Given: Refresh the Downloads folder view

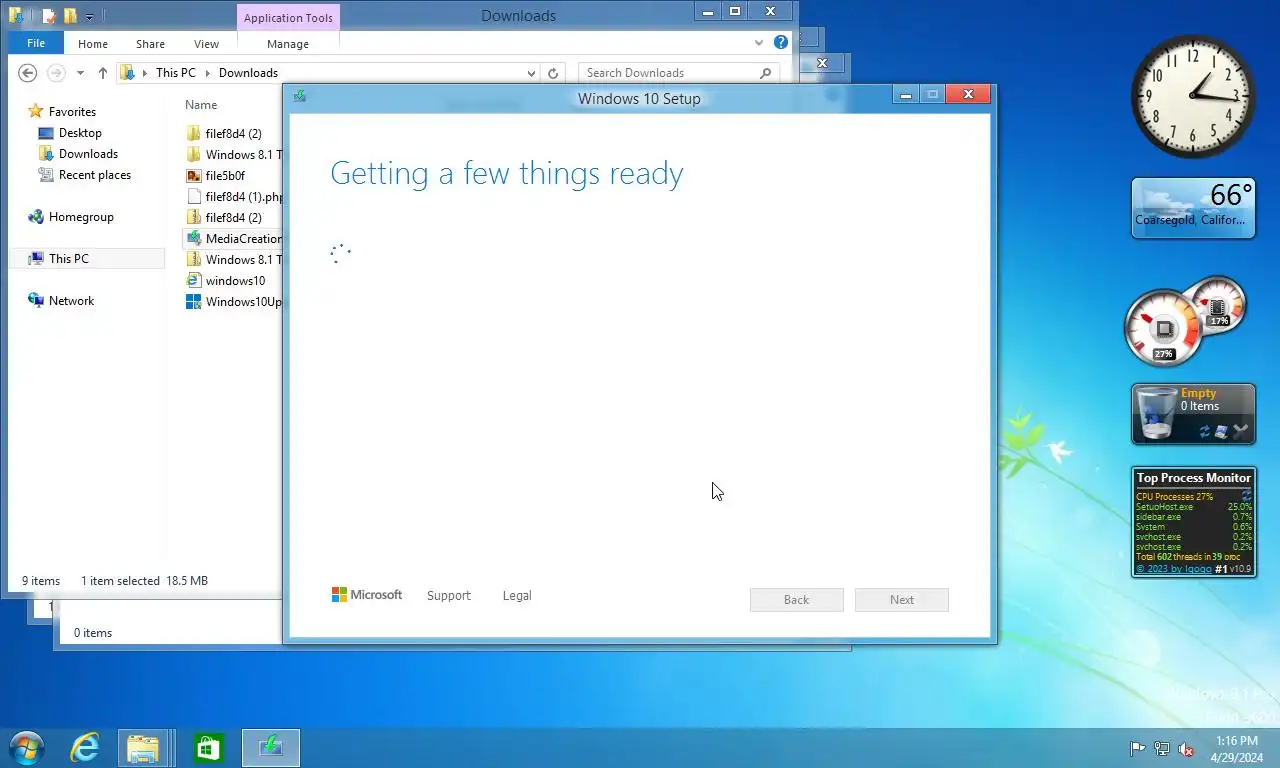Looking at the screenshot, I should click(553, 73).
